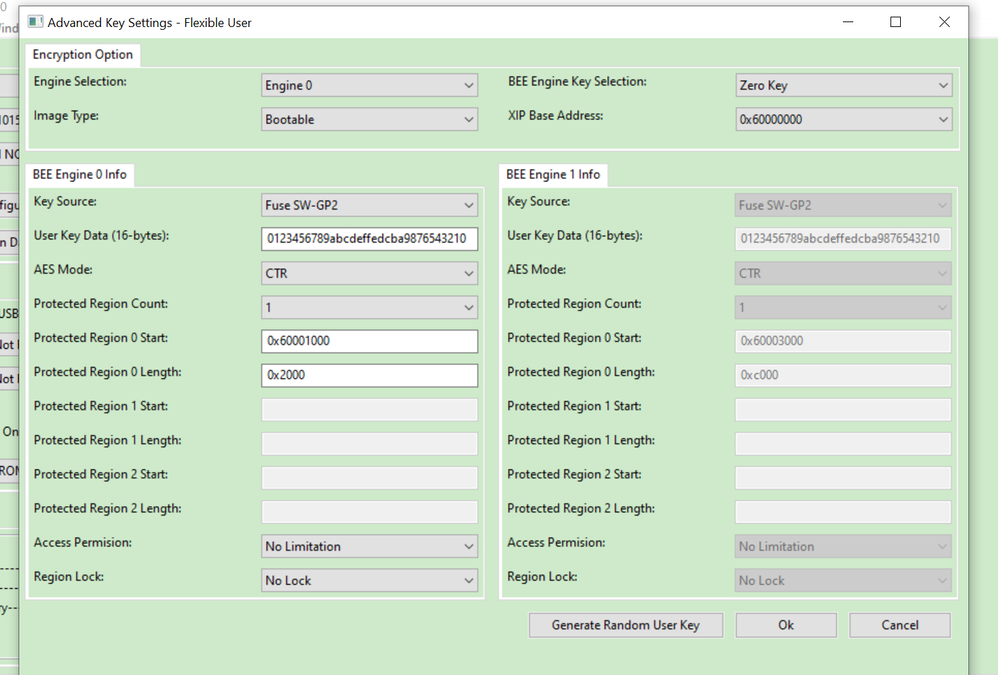This screenshot has height=675, width=998.
Task: Click the Cancel button
Action: pyautogui.click(x=900, y=625)
